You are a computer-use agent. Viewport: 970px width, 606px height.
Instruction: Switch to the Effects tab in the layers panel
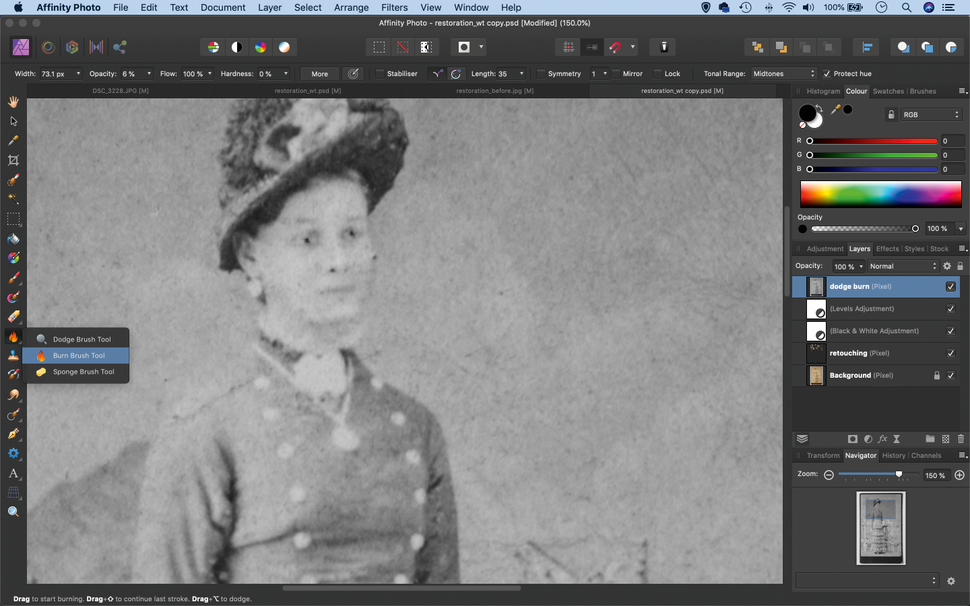coord(887,248)
